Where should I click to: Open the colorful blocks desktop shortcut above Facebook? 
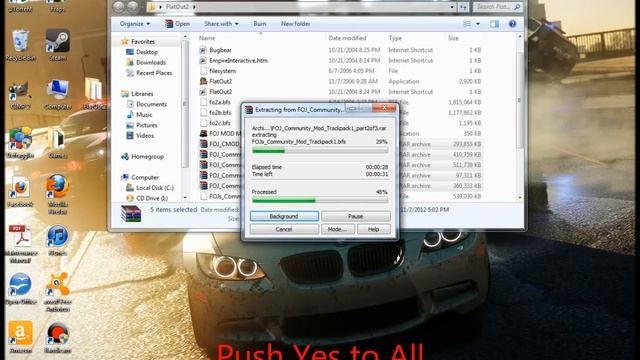[x=20, y=142]
